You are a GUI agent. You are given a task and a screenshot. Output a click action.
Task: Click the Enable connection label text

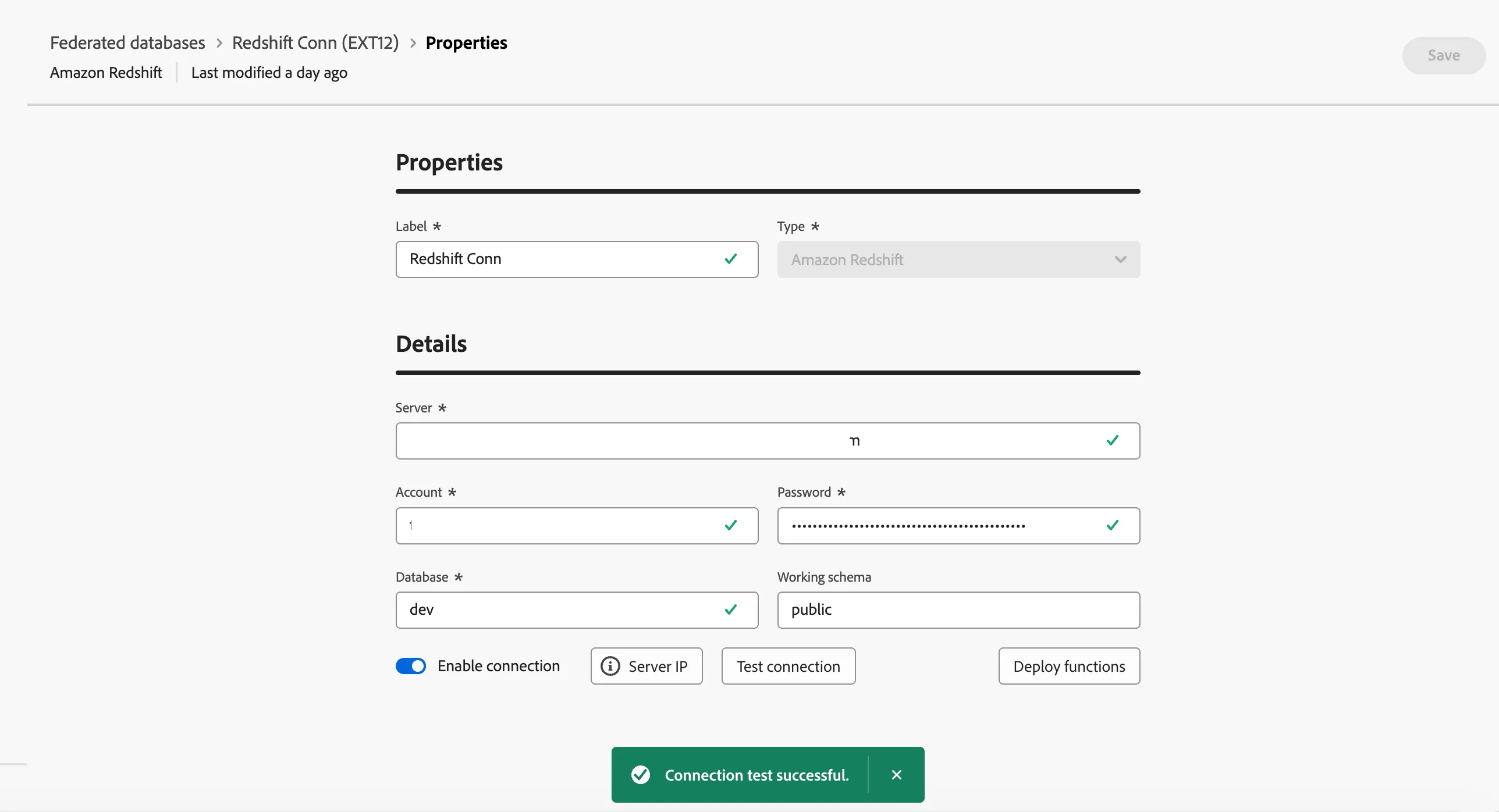[499, 666]
